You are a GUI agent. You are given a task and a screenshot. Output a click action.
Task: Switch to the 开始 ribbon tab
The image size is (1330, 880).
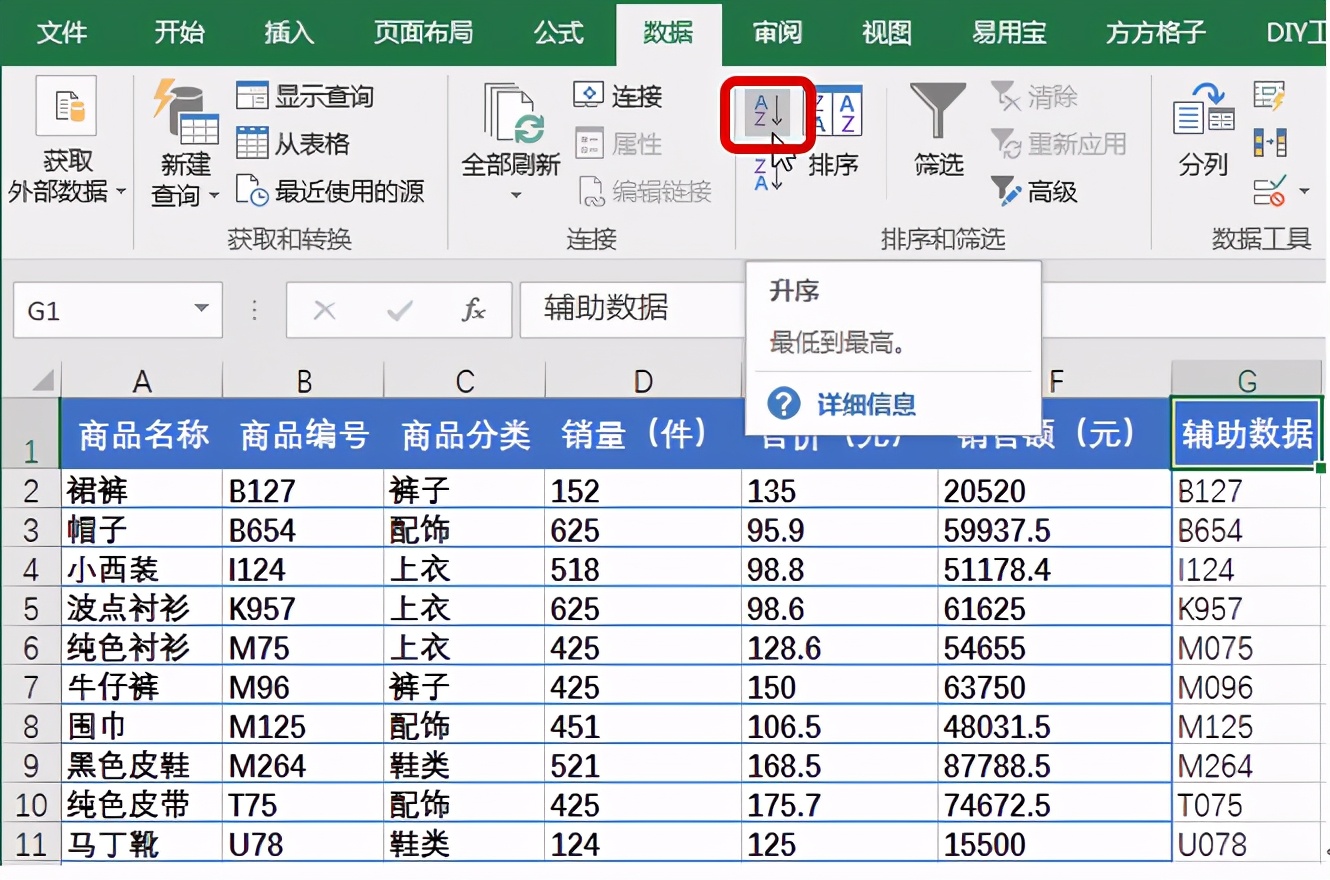tap(178, 32)
